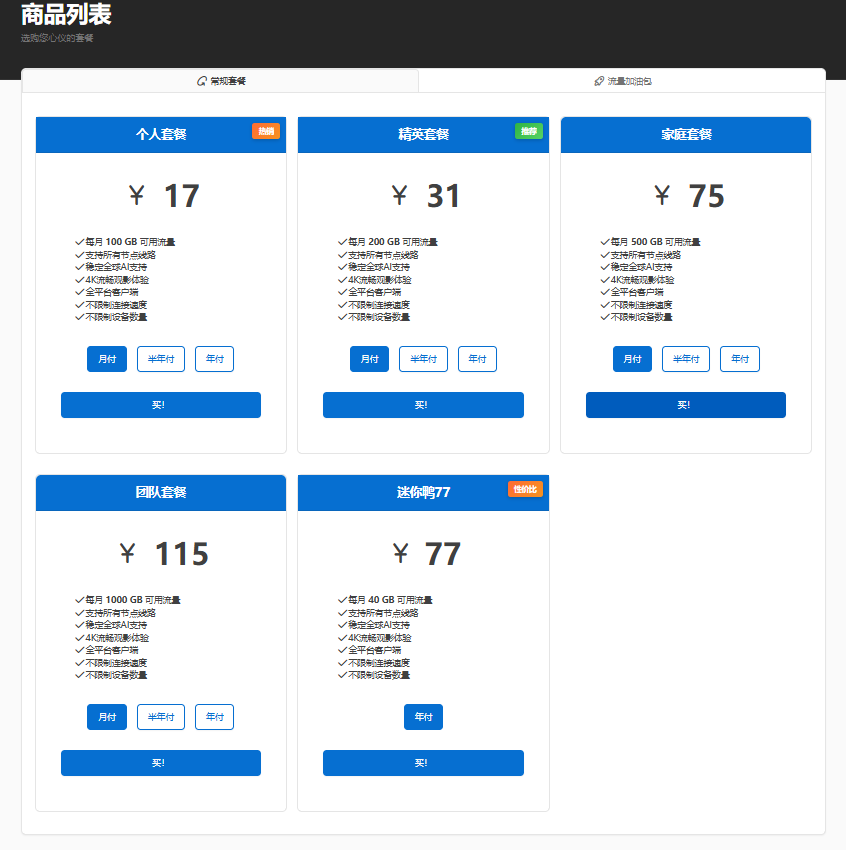Click the 精英套餐 card title
Viewport: 846px width, 850px height.
click(x=423, y=134)
